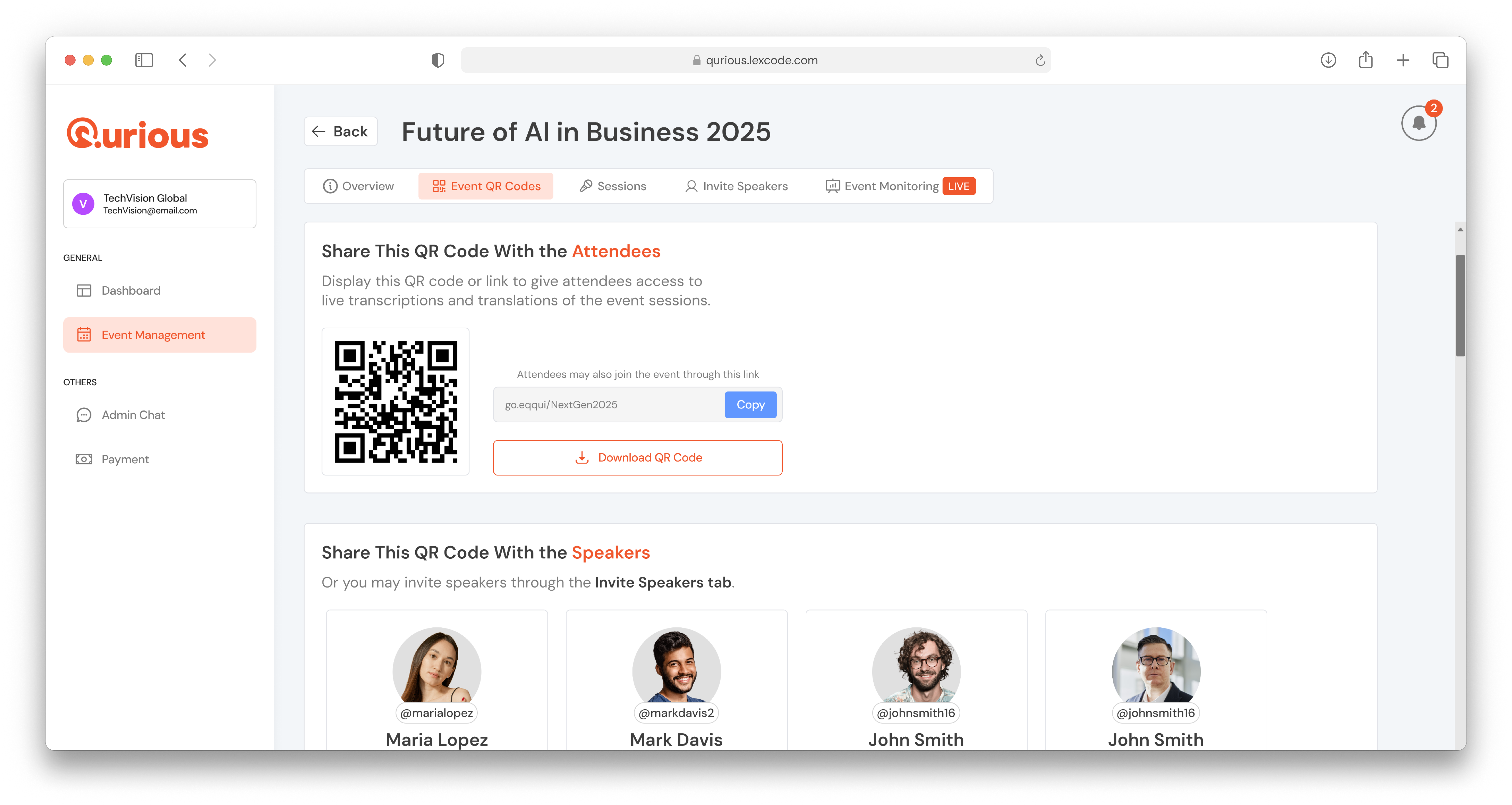
Task: Go forward with the browser forward arrow
Action: 213,60
